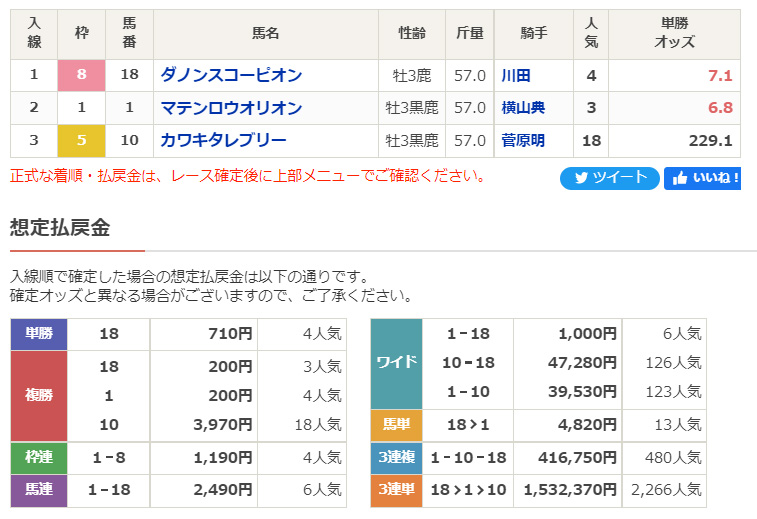Click the 4,820円 exacta payout
The image size is (757, 519).
(x=587, y=425)
